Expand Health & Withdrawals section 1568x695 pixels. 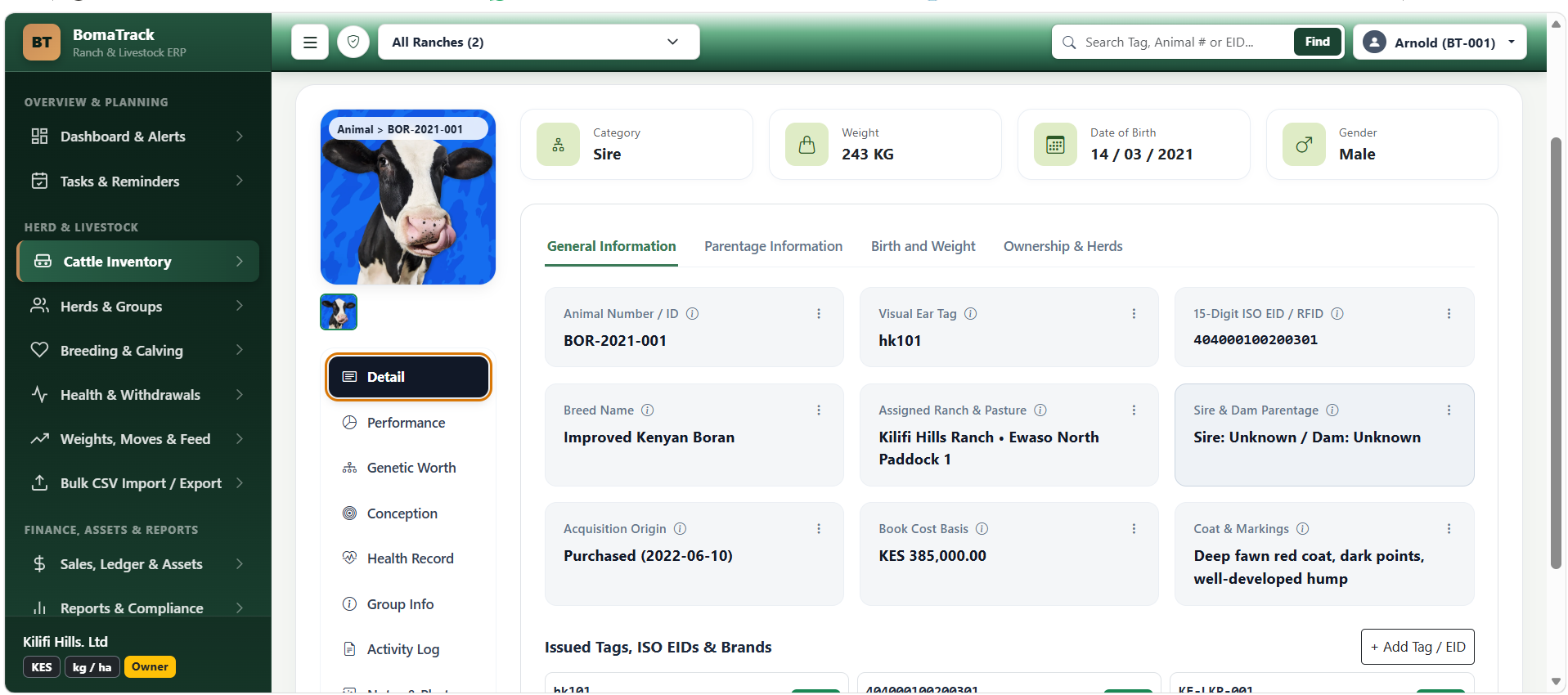click(137, 395)
